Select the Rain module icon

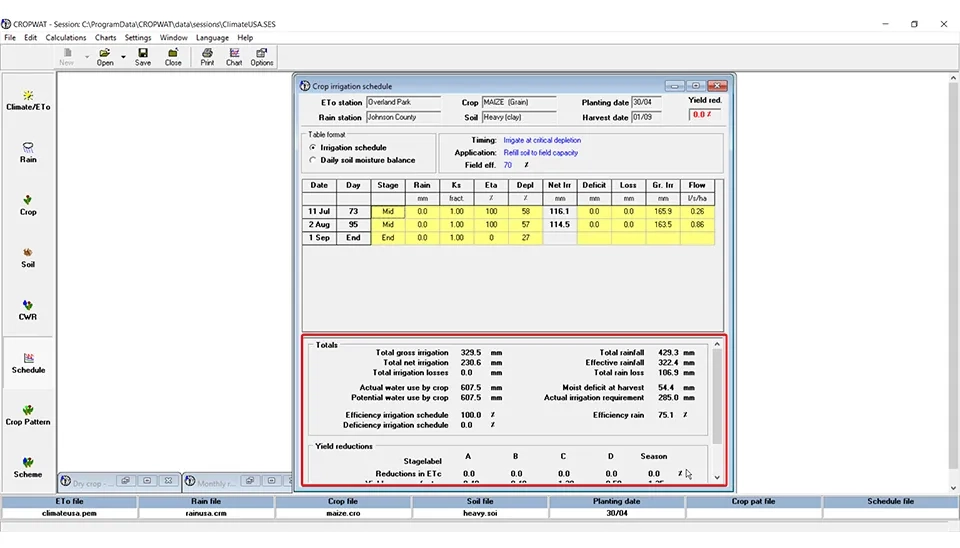[x=28, y=151]
